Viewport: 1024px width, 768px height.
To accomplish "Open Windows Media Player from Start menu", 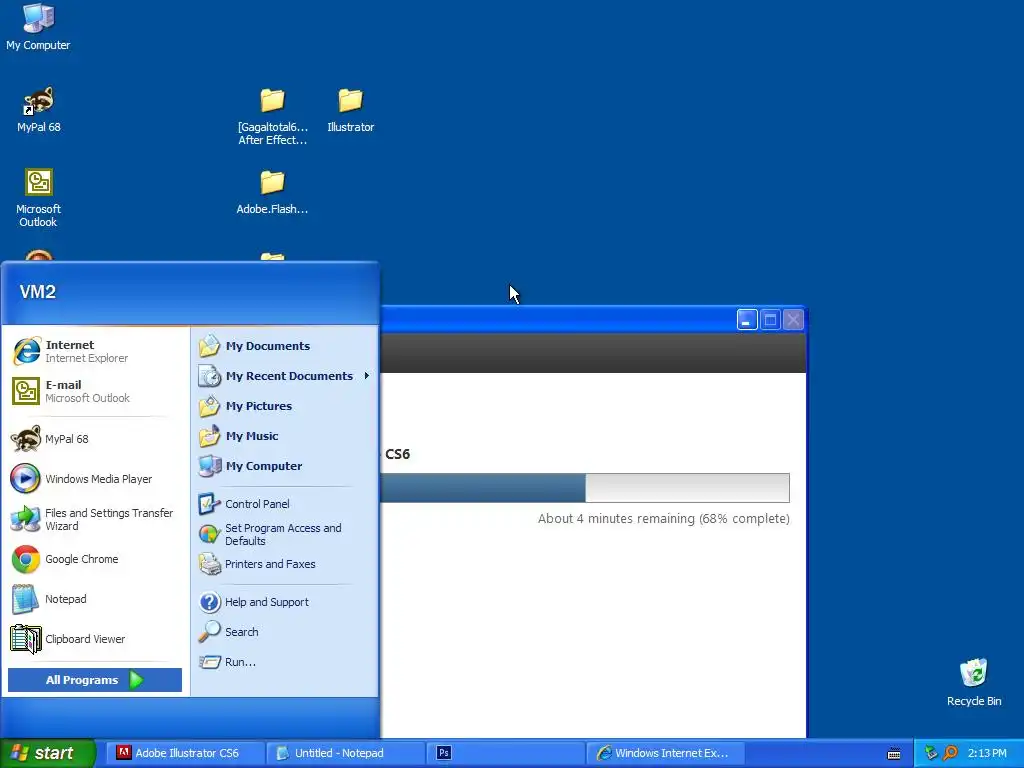I will [95, 479].
